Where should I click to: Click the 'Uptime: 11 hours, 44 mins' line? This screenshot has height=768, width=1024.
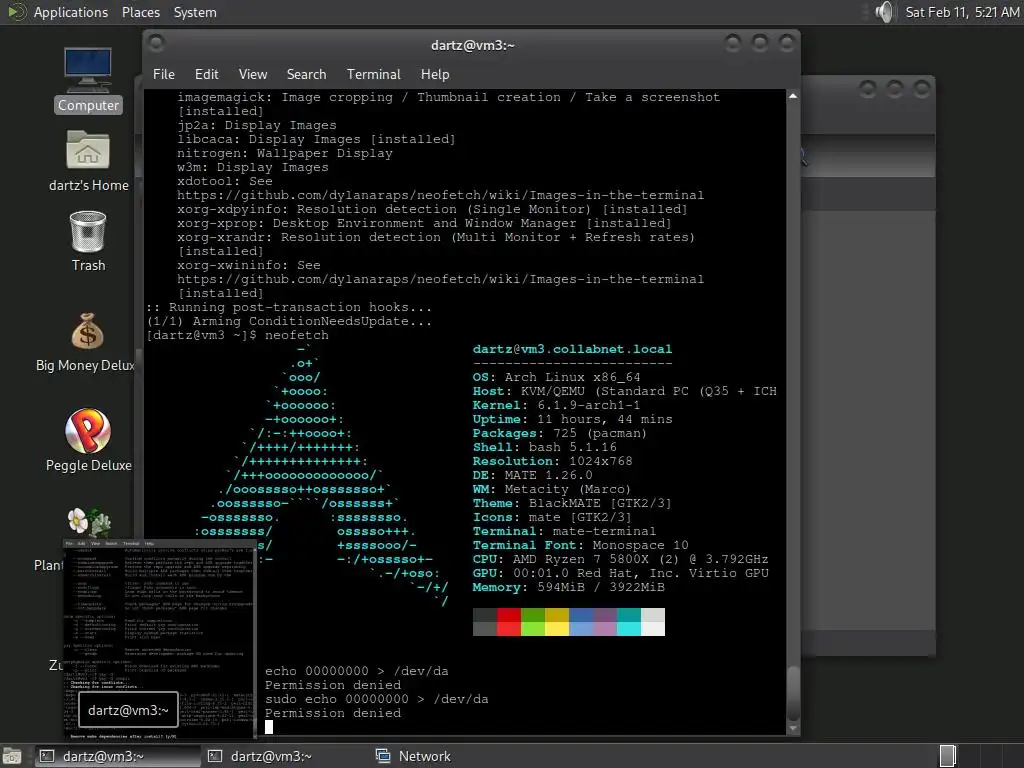[572, 419]
